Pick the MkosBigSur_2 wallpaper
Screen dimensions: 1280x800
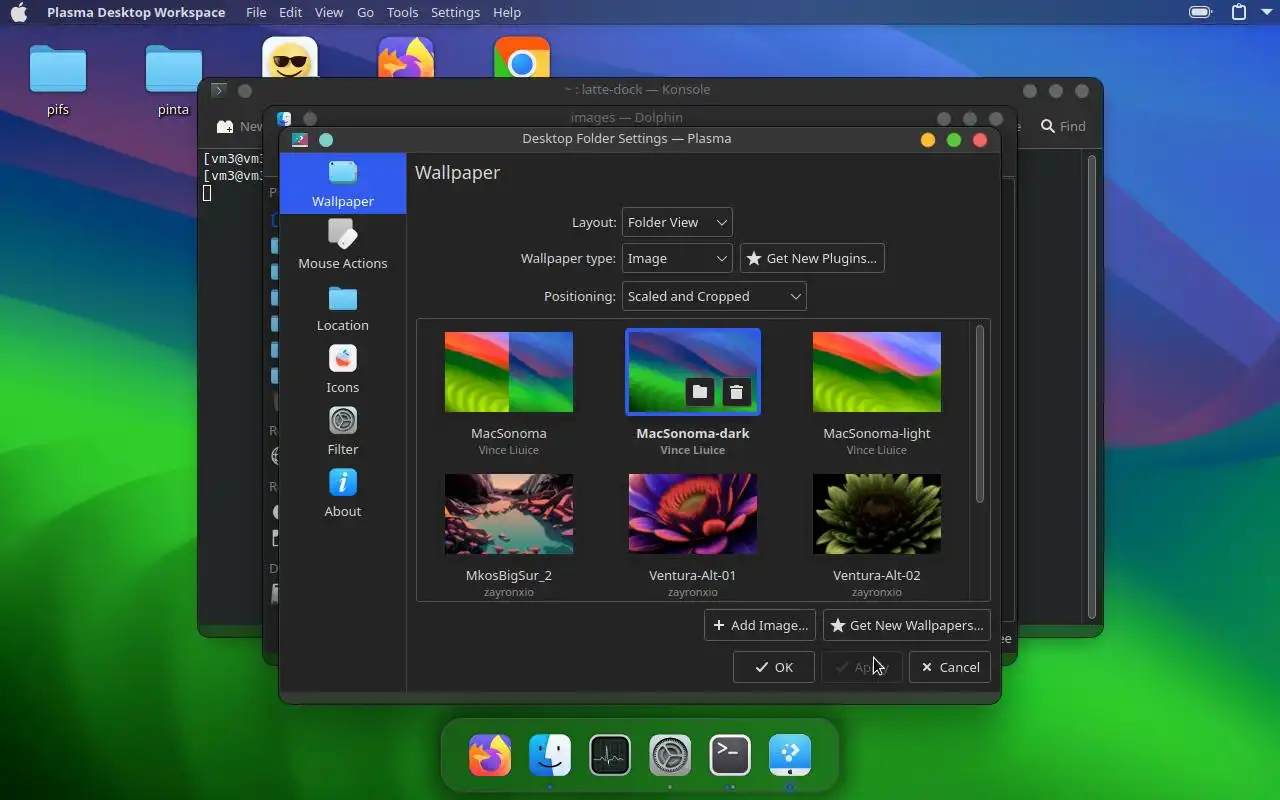pos(509,514)
